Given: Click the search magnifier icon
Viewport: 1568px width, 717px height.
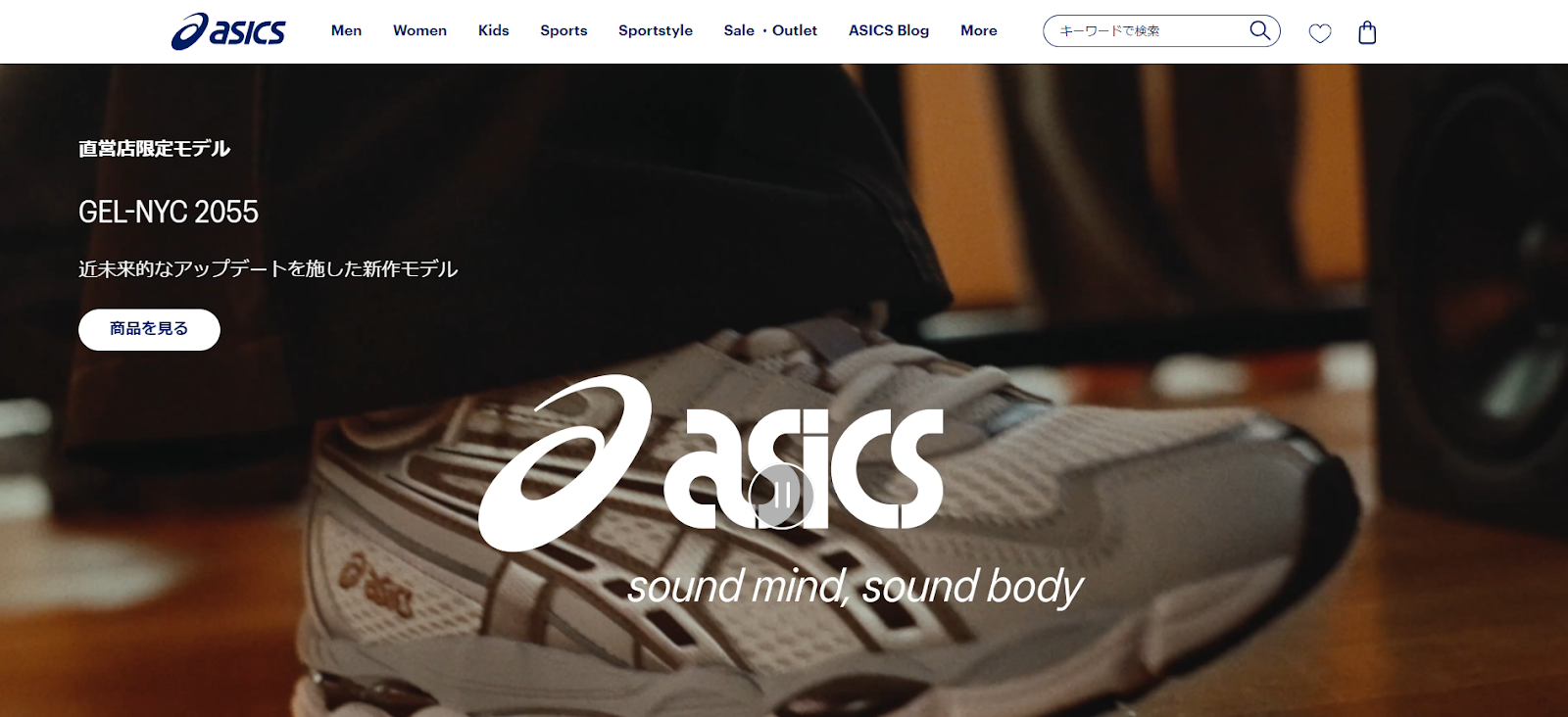Looking at the screenshot, I should pyautogui.click(x=1260, y=30).
